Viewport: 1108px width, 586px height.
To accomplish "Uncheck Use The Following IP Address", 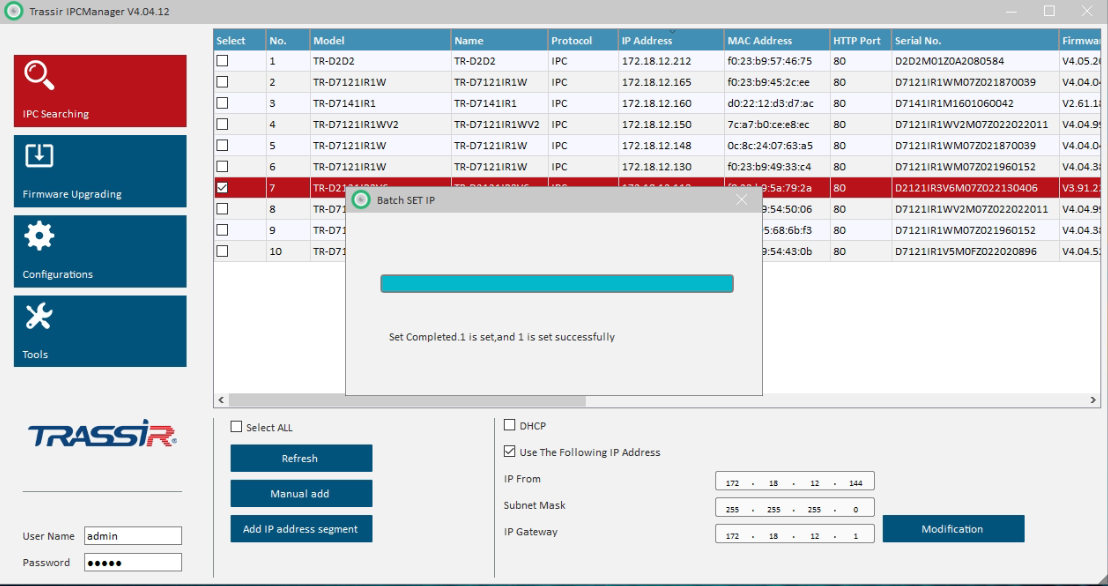I will (509, 451).
